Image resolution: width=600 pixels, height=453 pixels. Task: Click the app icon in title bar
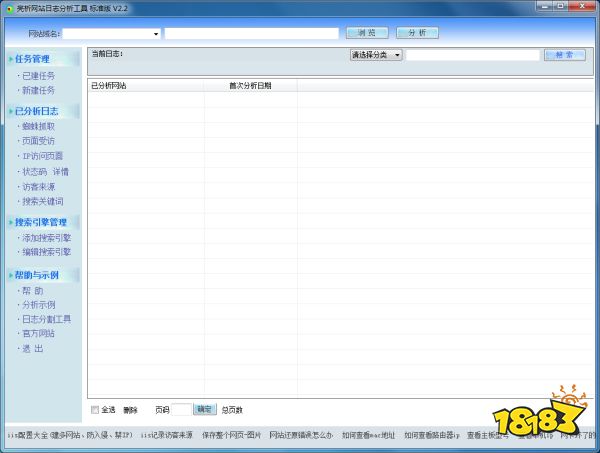click(x=9, y=7)
